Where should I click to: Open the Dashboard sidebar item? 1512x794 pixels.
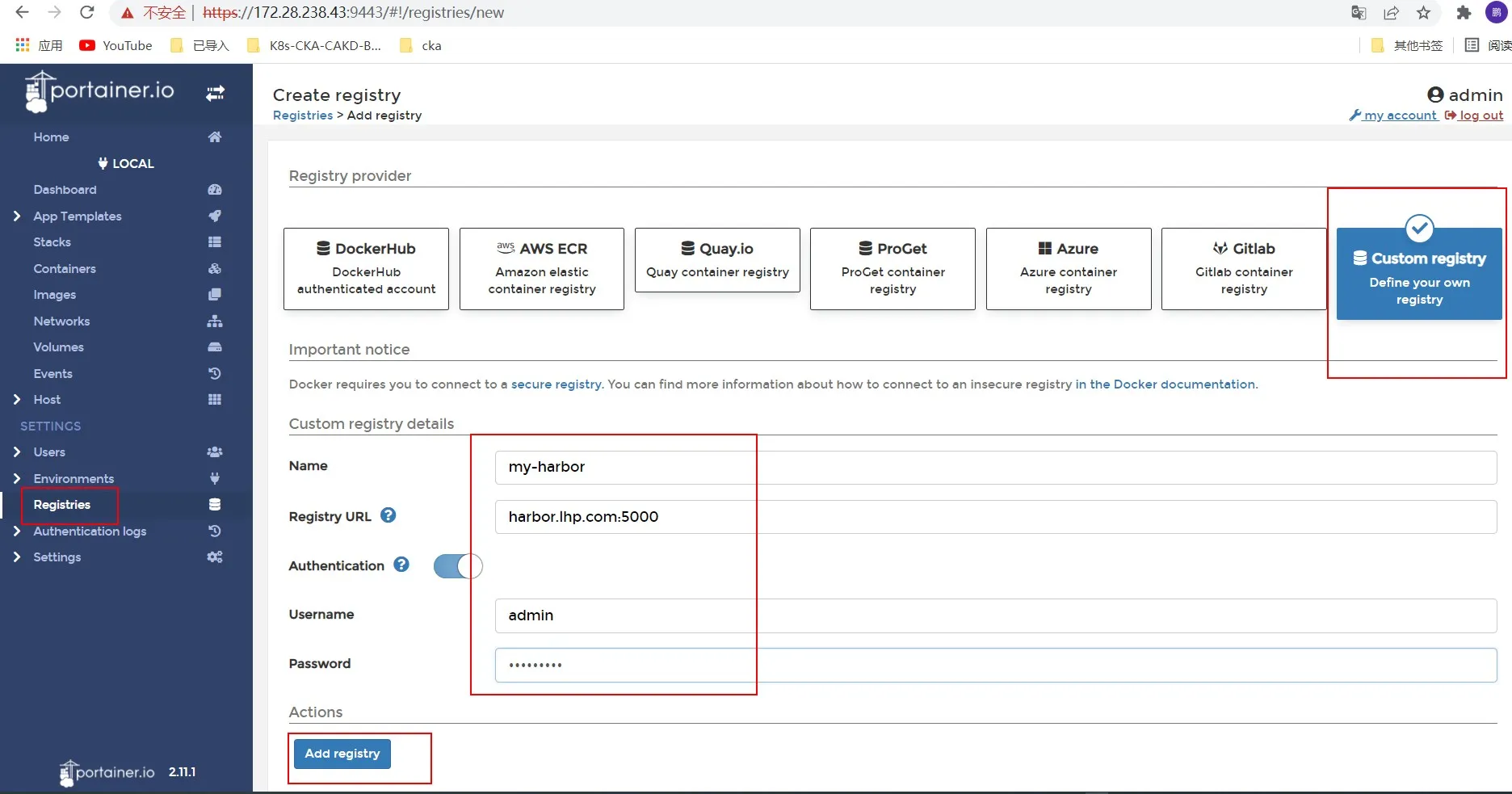point(65,190)
